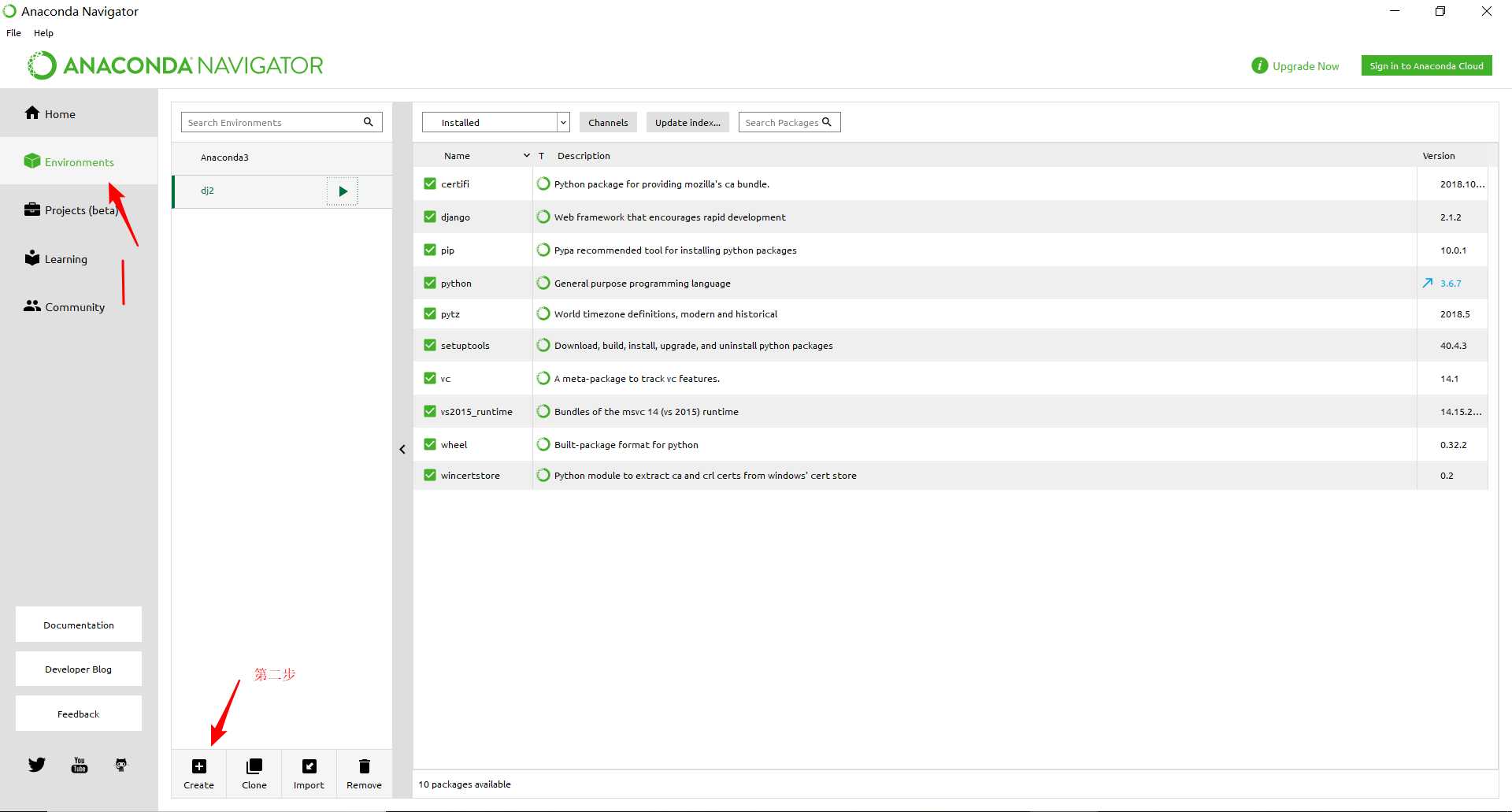Open the Learning section

pos(79,258)
